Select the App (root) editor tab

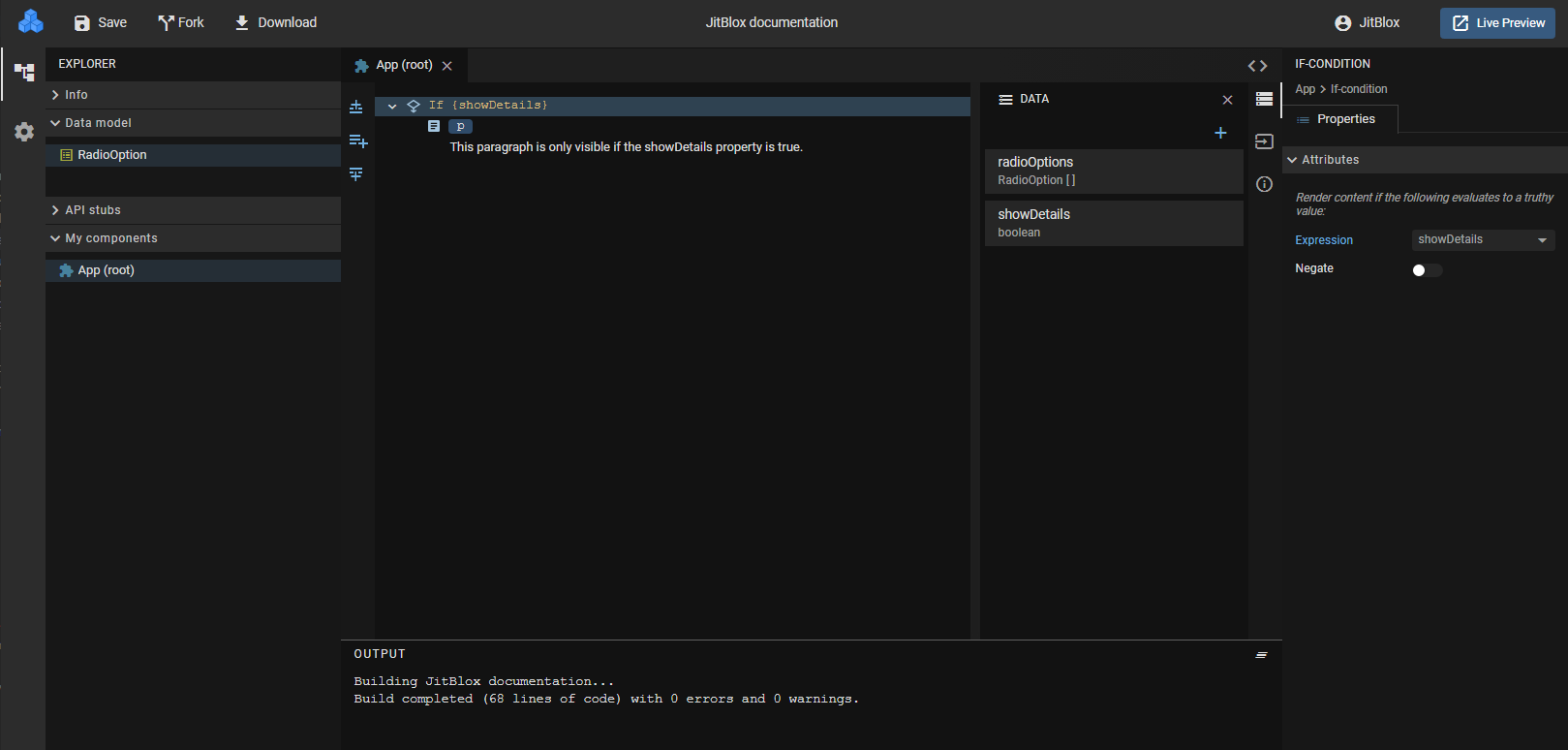pos(403,65)
